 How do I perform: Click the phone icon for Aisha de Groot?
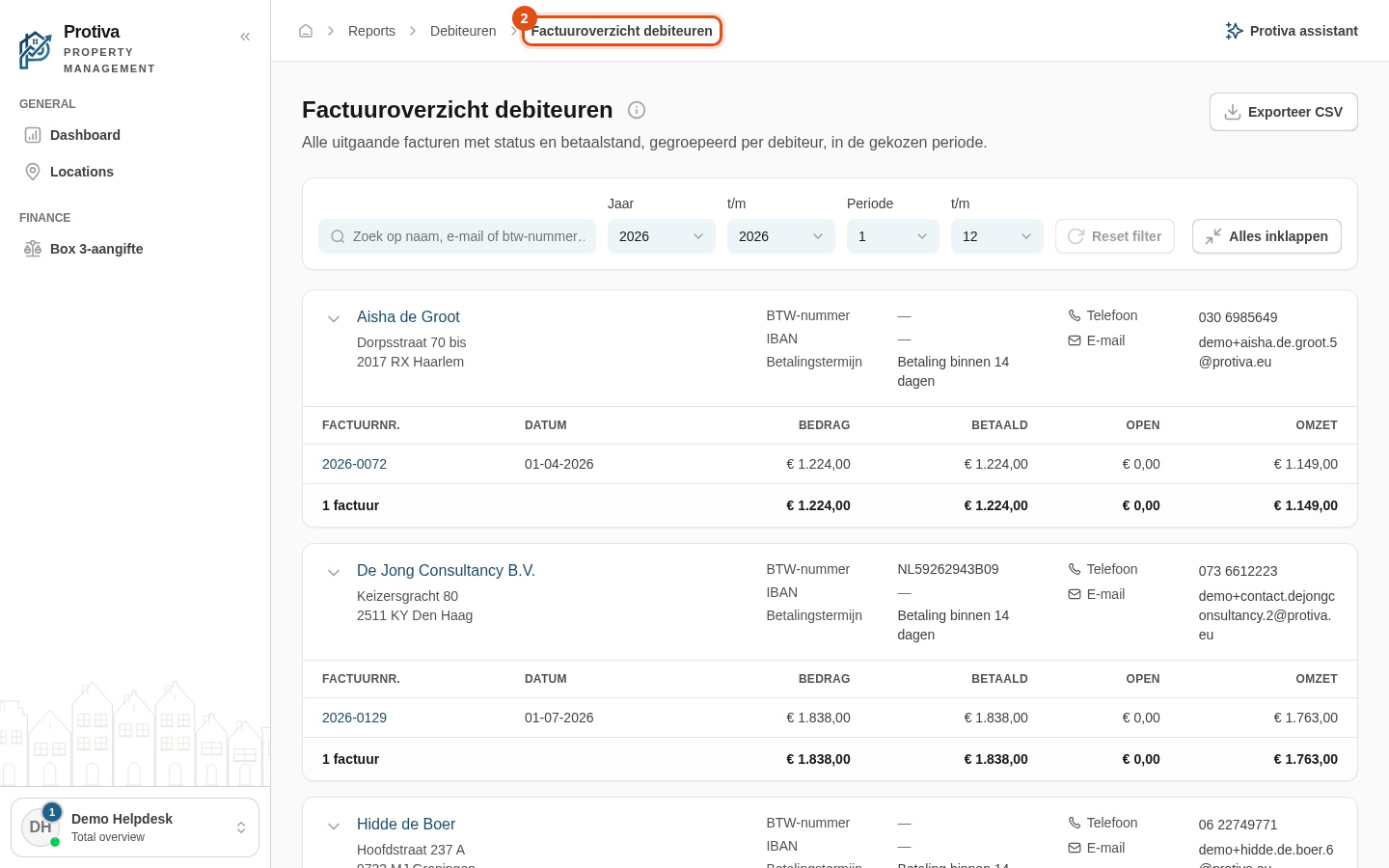pyautogui.click(x=1075, y=315)
